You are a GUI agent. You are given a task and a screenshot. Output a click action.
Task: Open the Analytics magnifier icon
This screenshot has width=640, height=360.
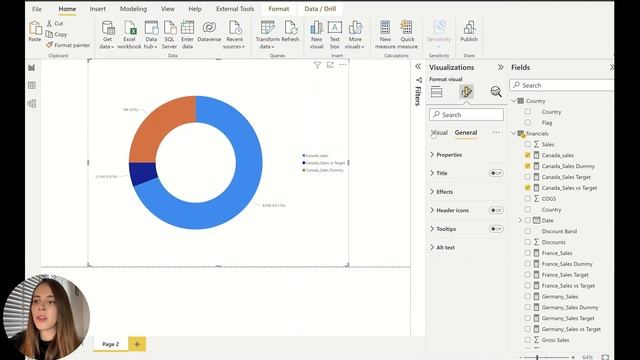pyautogui.click(x=496, y=92)
